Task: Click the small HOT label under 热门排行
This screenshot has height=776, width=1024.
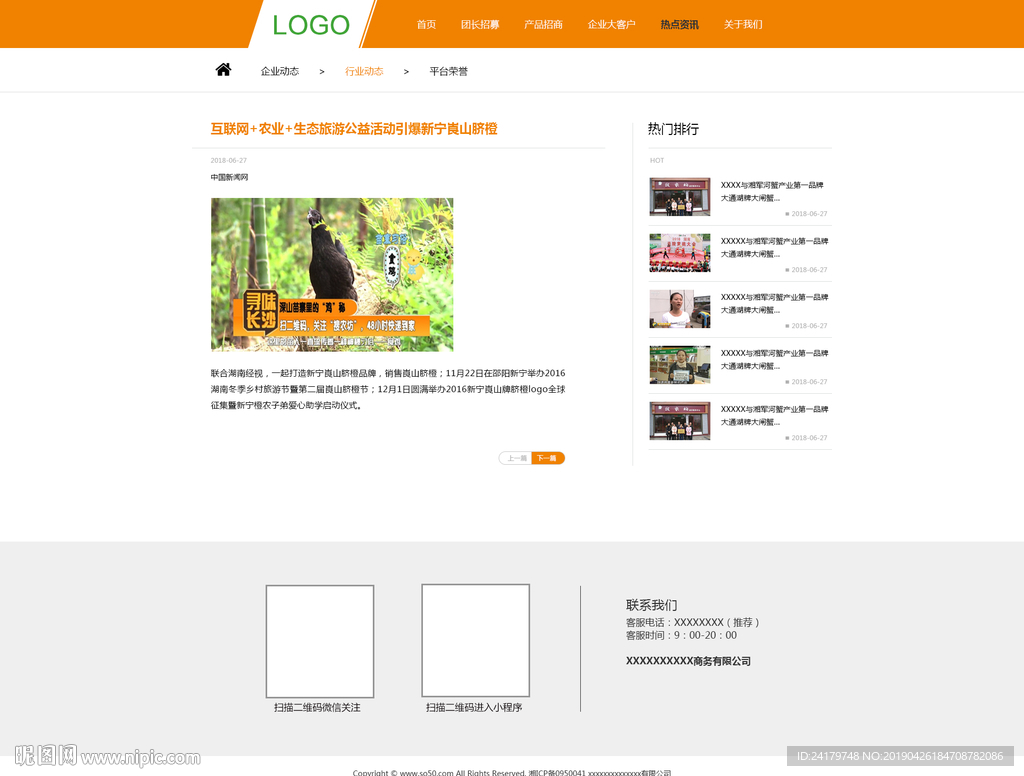Action: pos(657,160)
